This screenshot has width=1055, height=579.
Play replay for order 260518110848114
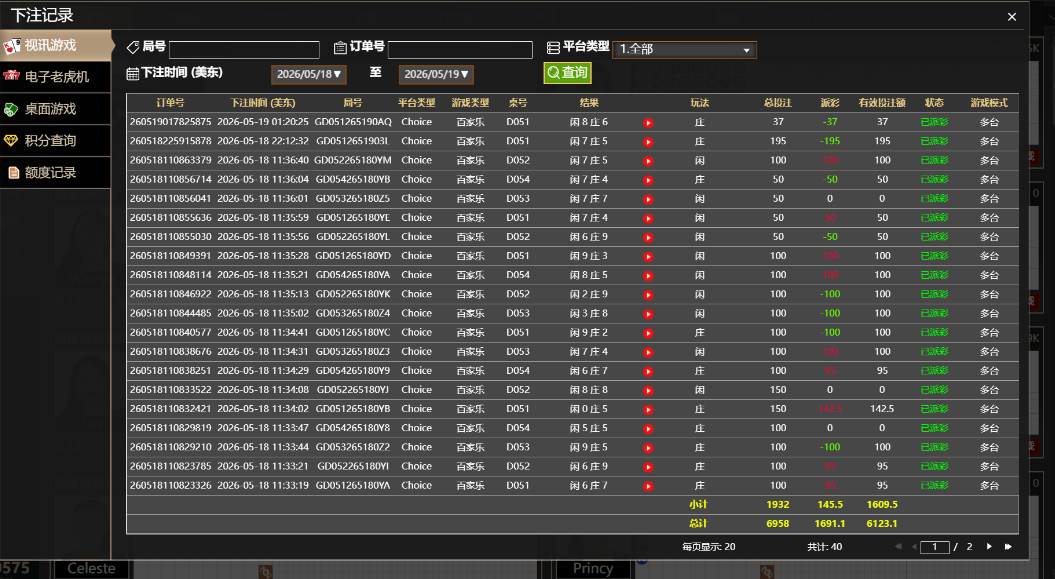(x=648, y=276)
